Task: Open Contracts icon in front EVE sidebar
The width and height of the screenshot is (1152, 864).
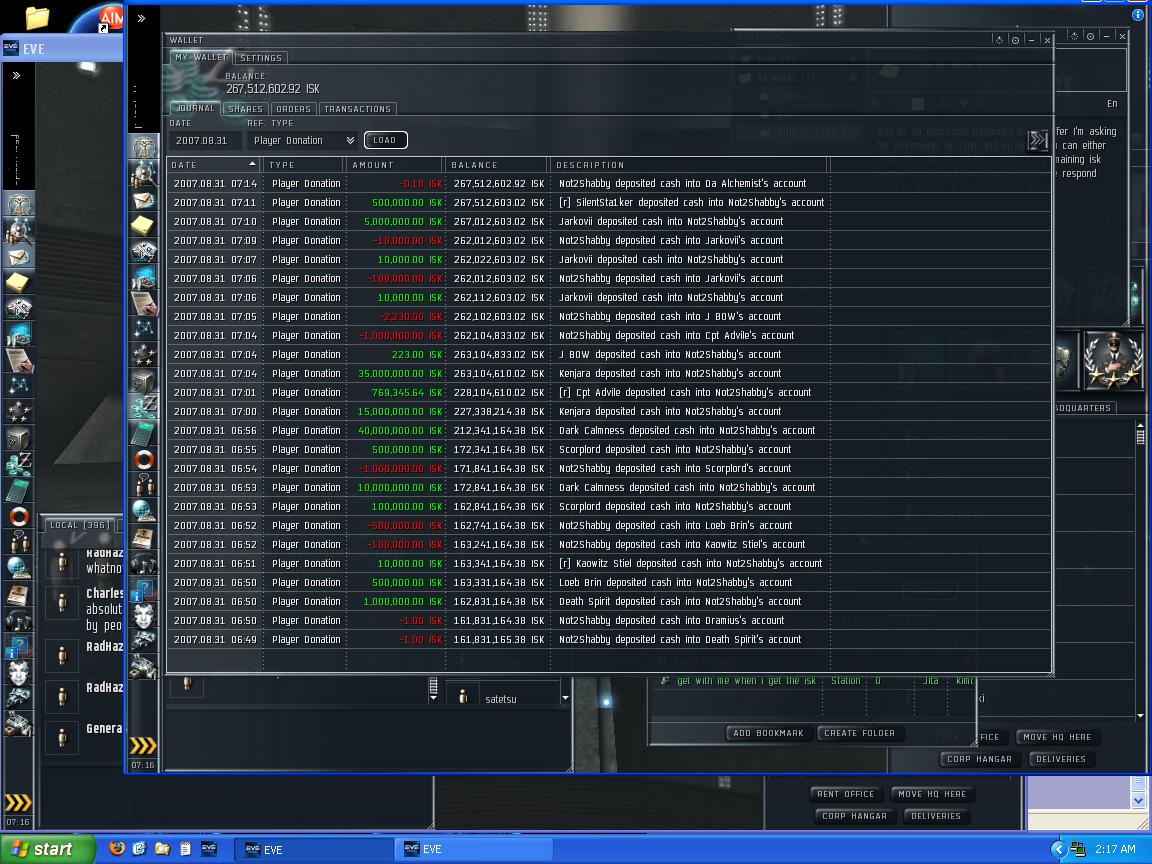Action: (x=144, y=303)
